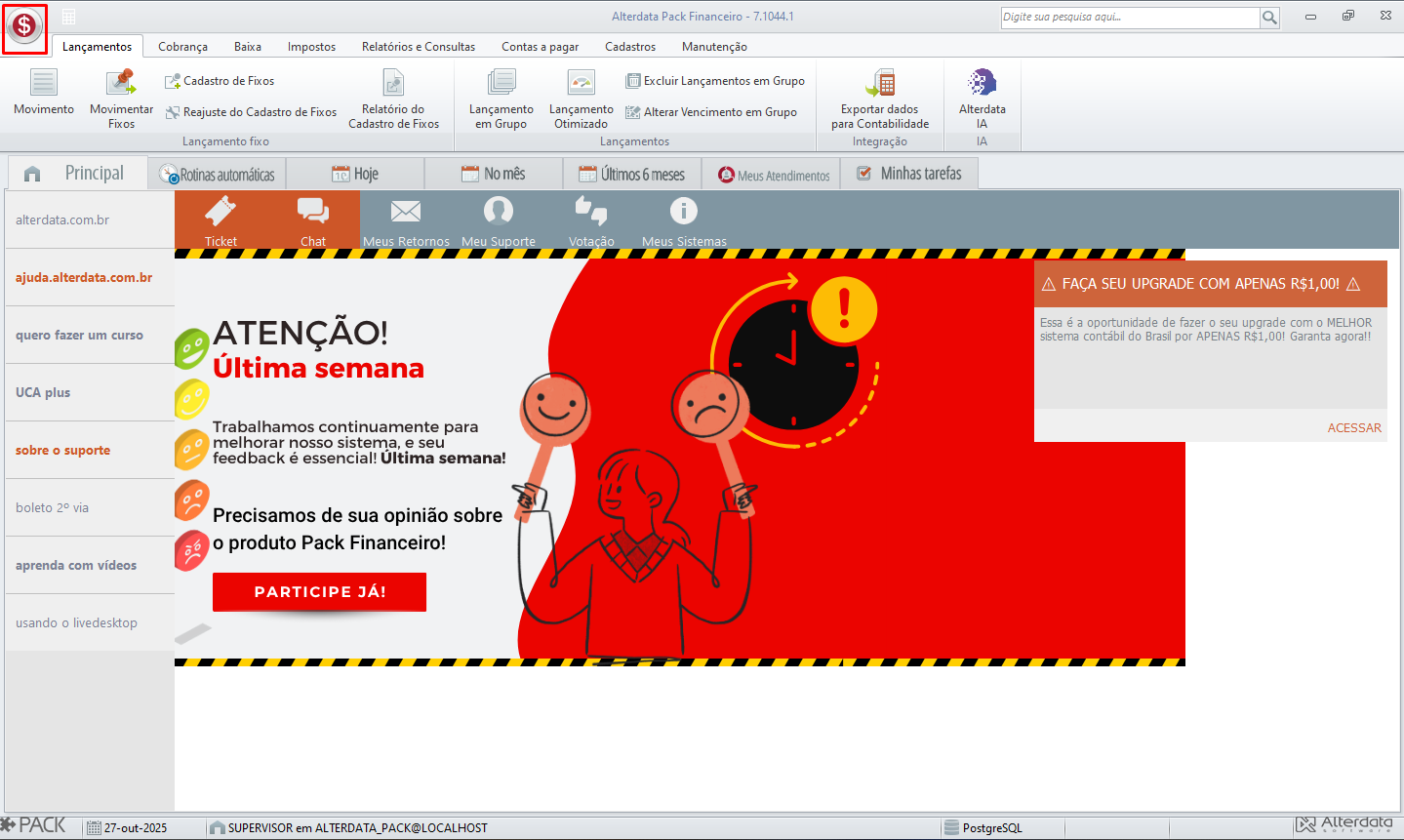Open Meu Suporte profile icon
Image resolution: width=1404 pixels, height=840 pixels.
(x=499, y=220)
